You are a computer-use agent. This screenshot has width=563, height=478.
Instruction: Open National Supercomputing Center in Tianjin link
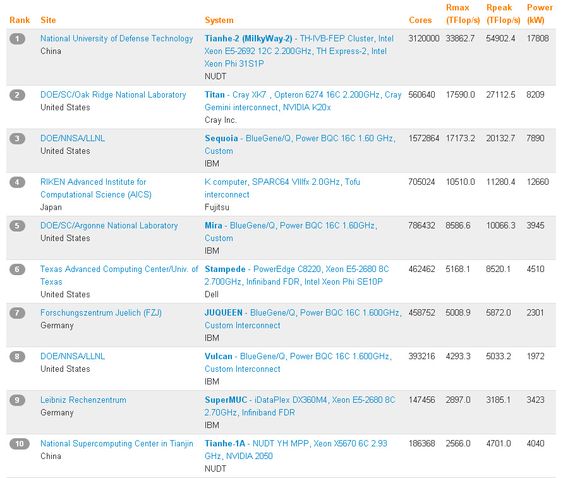point(117,444)
